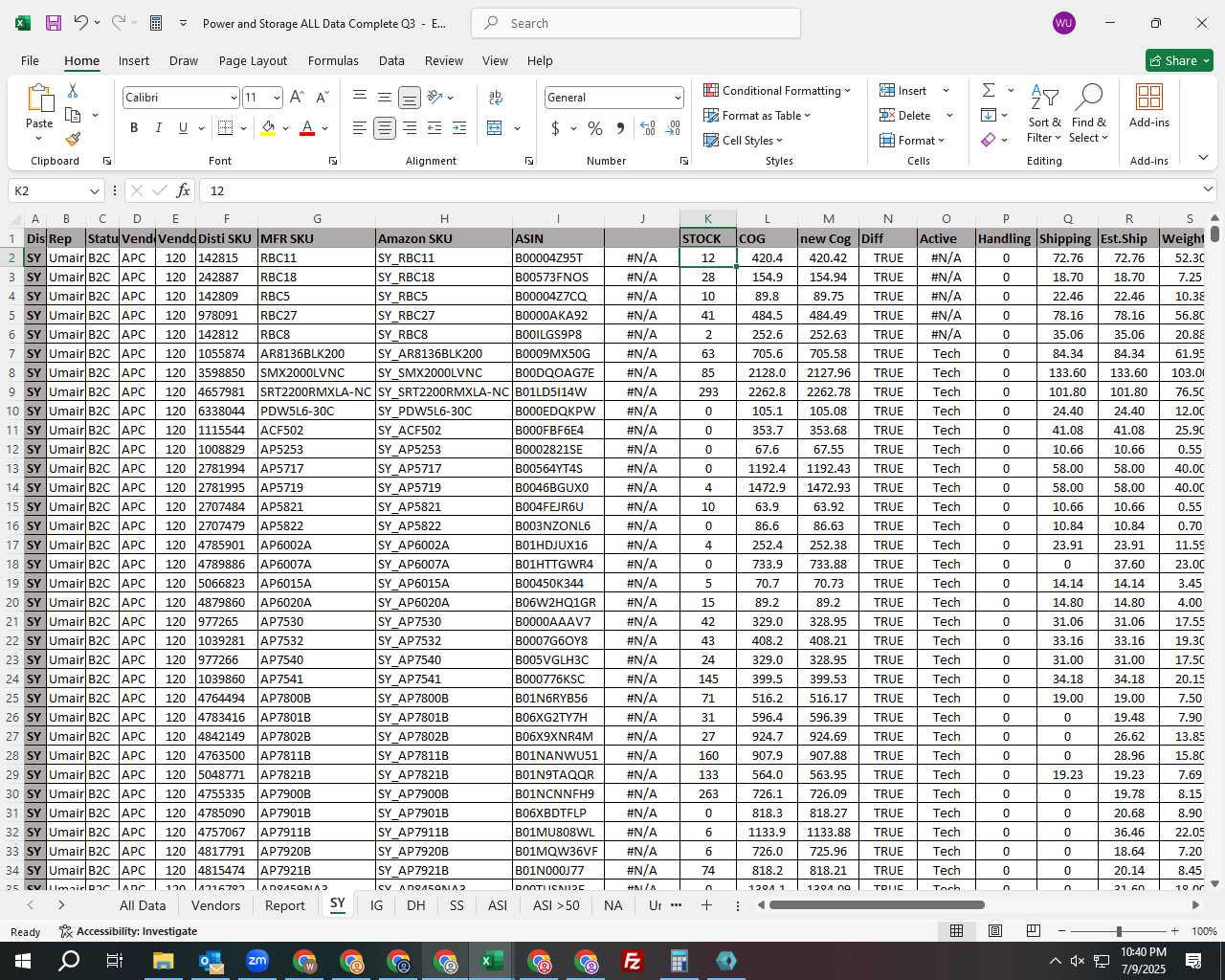
Task: Adjust the zoom slider in status bar
Action: [x=1118, y=931]
